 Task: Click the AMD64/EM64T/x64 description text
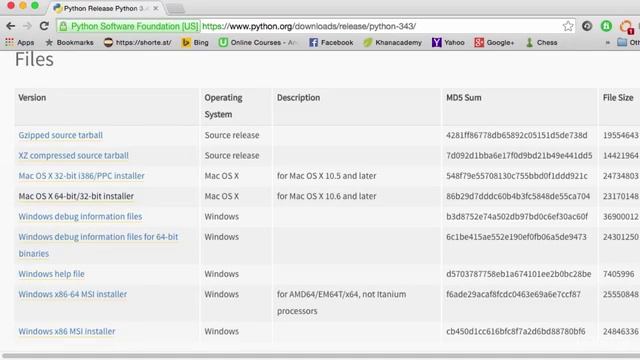point(341,302)
